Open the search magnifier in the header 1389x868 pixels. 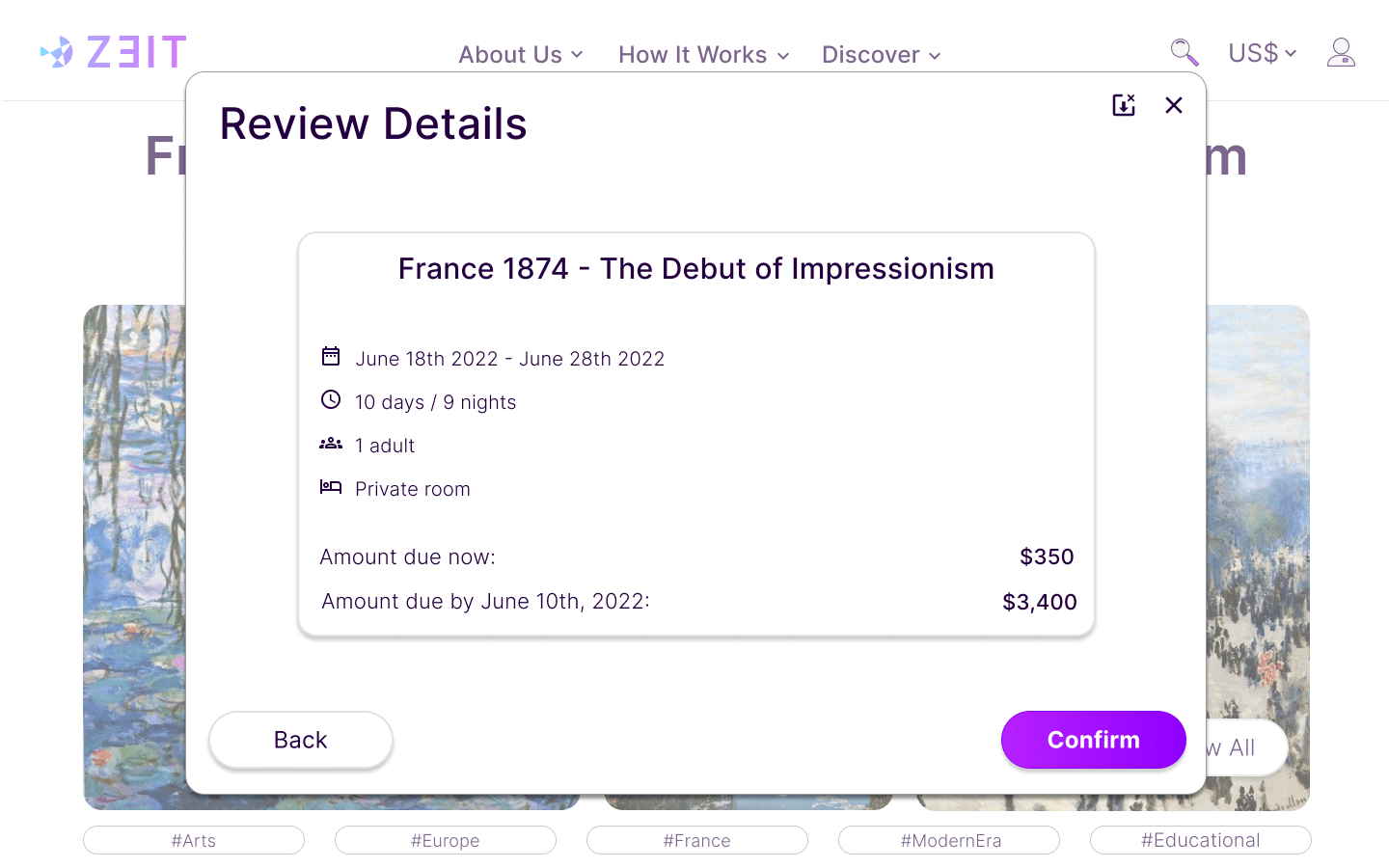pos(1184,53)
